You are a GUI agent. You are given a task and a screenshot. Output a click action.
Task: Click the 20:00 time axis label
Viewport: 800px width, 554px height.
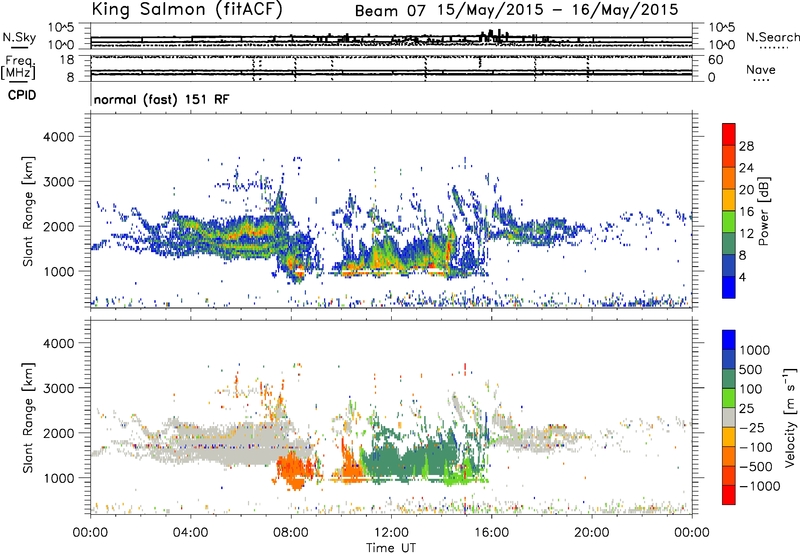tap(592, 533)
